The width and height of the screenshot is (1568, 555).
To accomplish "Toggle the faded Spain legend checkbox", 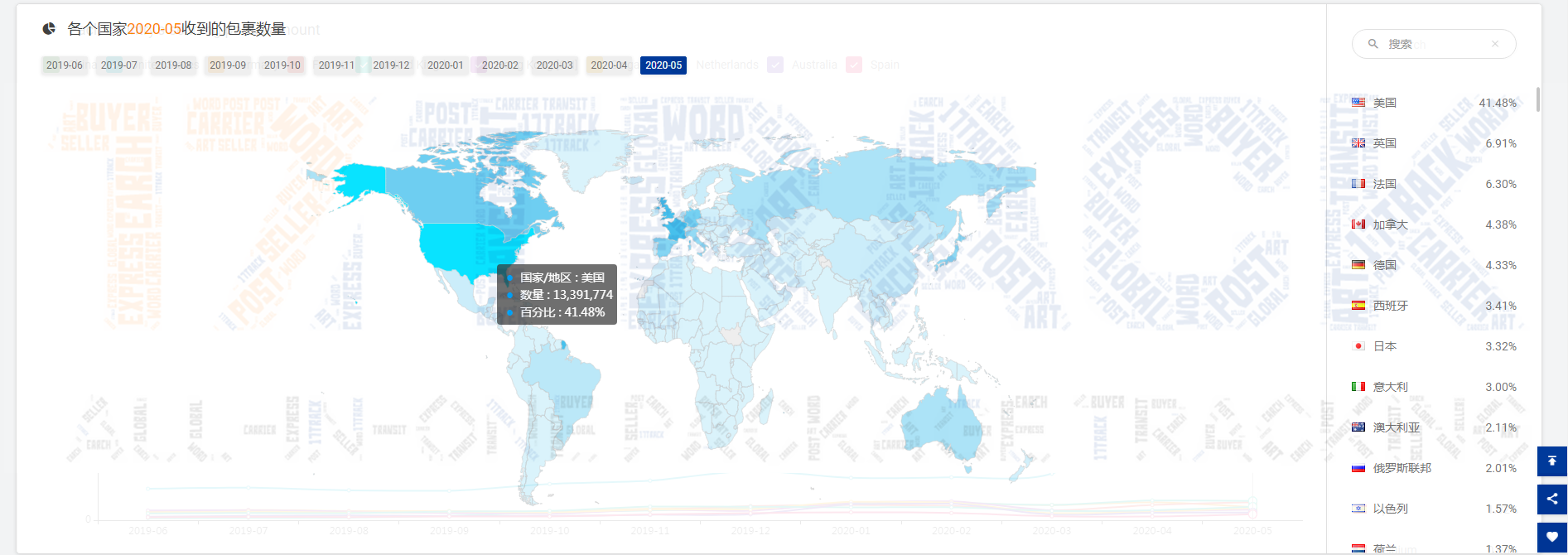I will pos(854,65).
